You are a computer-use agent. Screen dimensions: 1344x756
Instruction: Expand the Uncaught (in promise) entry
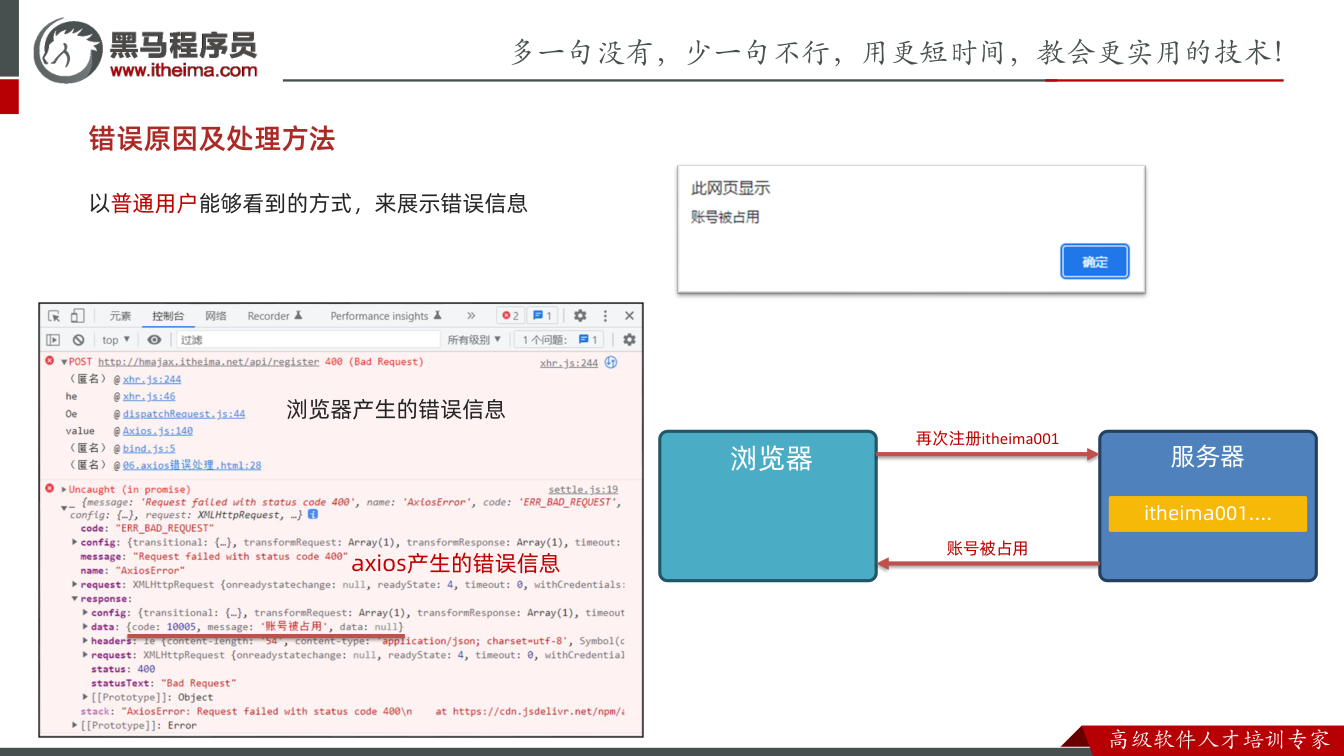click(65, 489)
